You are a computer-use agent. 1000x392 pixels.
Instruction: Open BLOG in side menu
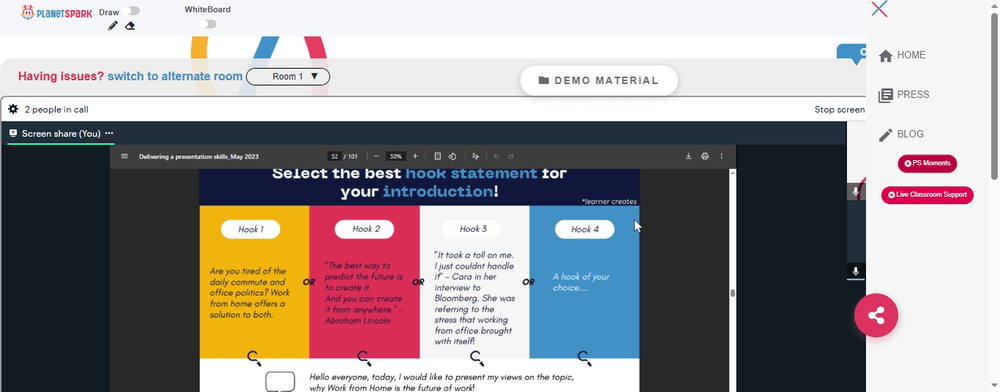point(901,134)
